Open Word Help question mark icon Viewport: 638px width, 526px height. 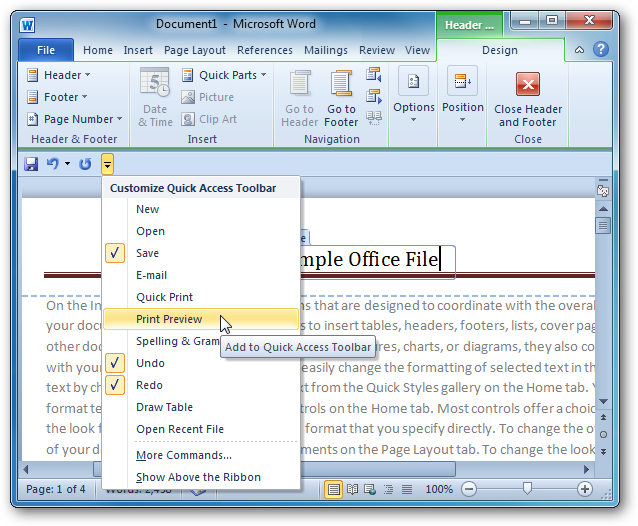[x=601, y=49]
